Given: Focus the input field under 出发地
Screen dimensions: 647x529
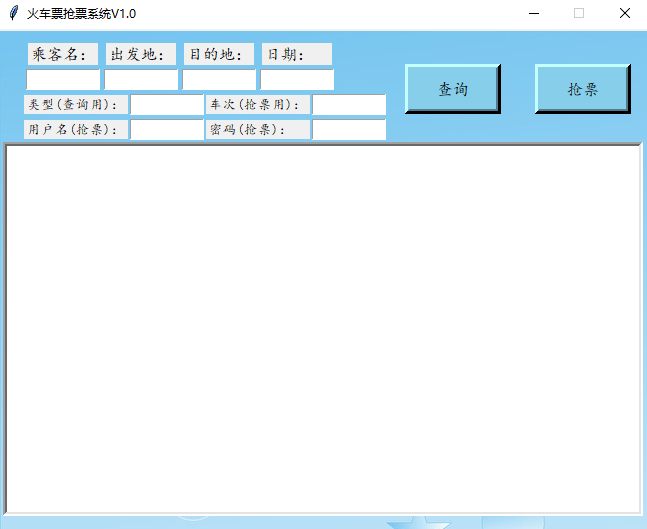Looking at the screenshot, I should pyautogui.click(x=141, y=80).
